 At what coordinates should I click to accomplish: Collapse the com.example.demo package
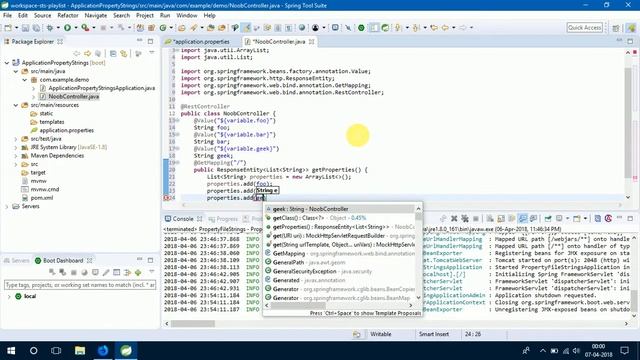point(24,80)
